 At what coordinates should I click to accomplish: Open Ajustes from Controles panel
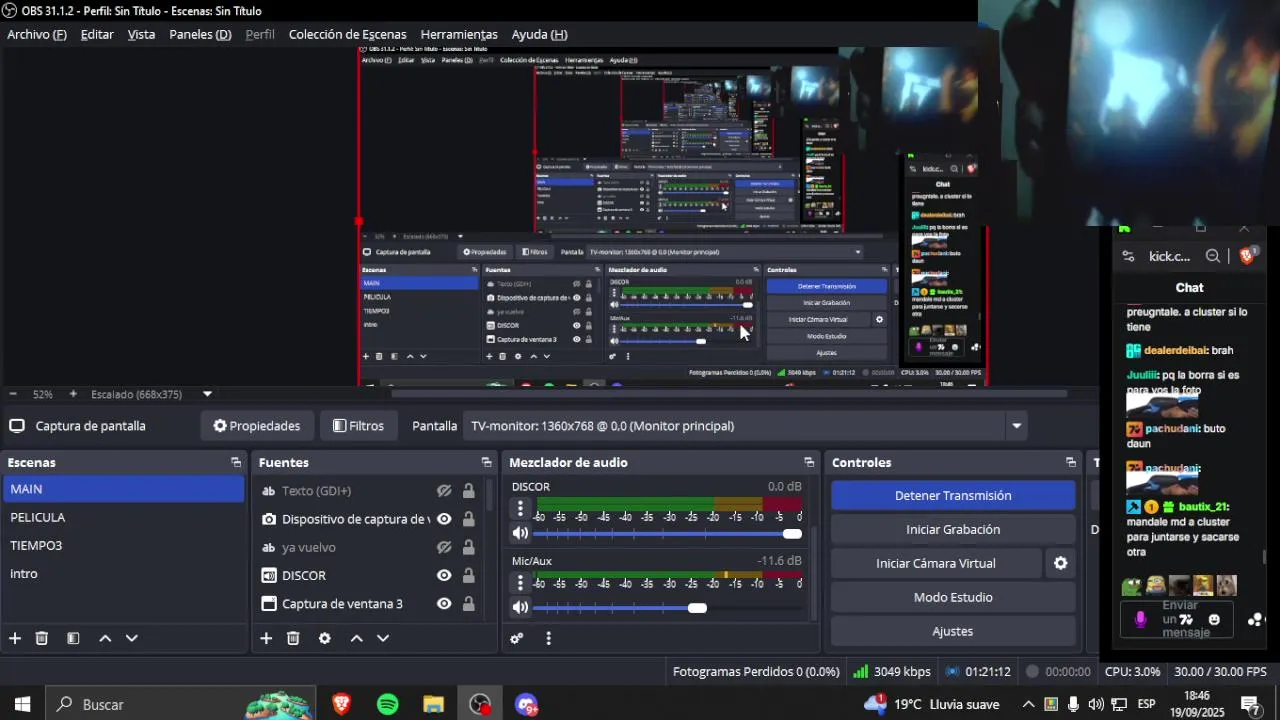click(x=953, y=631)
